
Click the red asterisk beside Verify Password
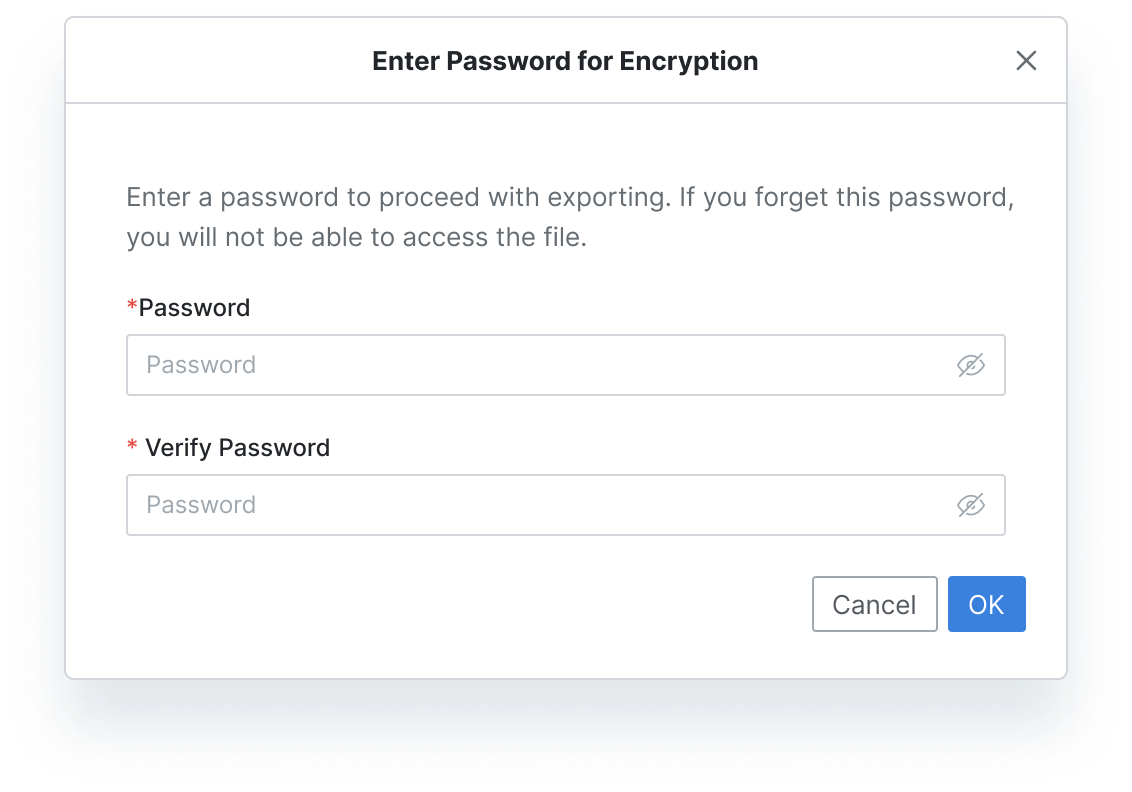(132, 447)
